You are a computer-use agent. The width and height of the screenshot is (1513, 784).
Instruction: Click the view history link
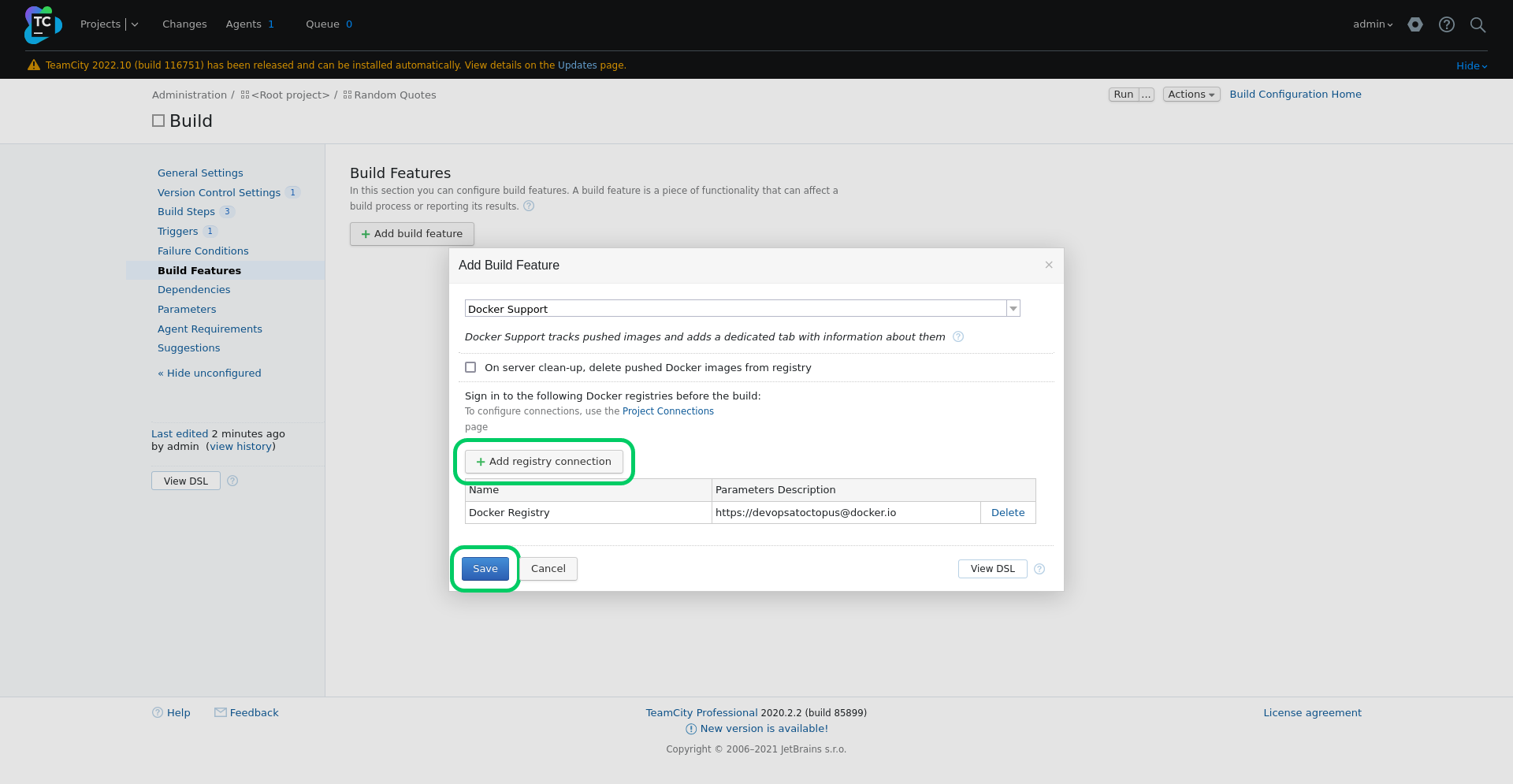(x=241, y=446)
